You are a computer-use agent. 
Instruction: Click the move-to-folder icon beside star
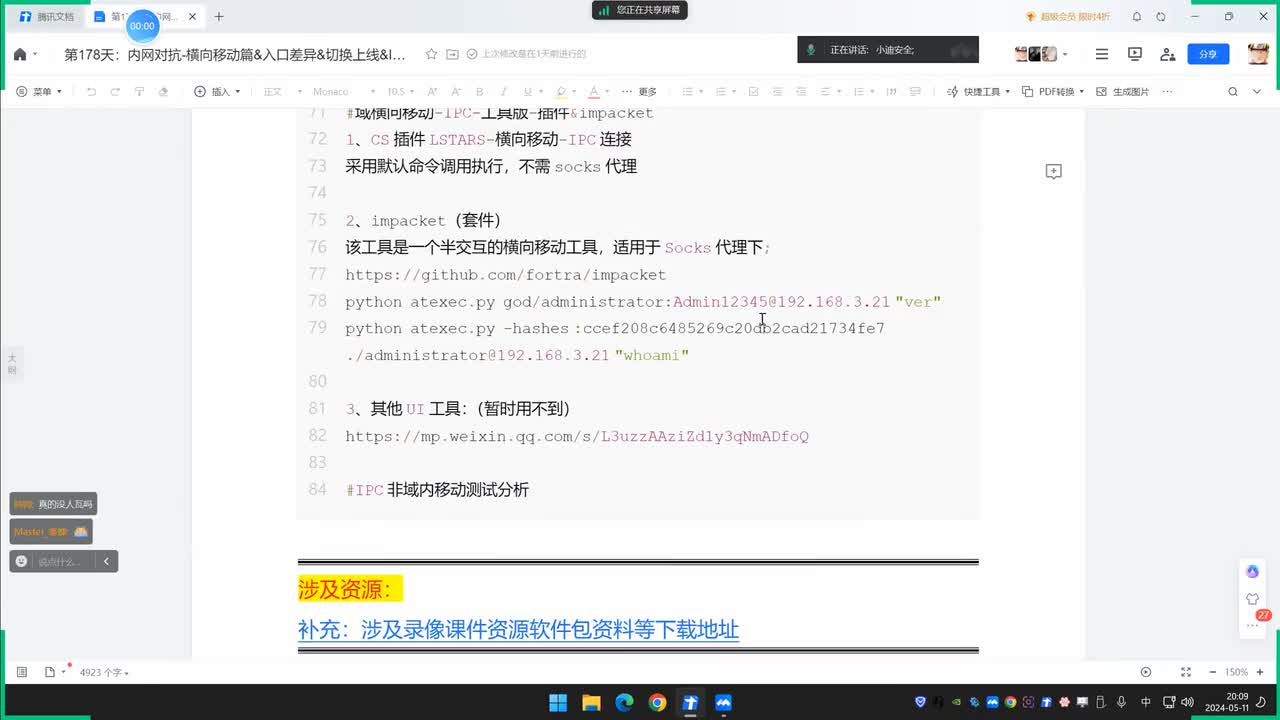452,54
